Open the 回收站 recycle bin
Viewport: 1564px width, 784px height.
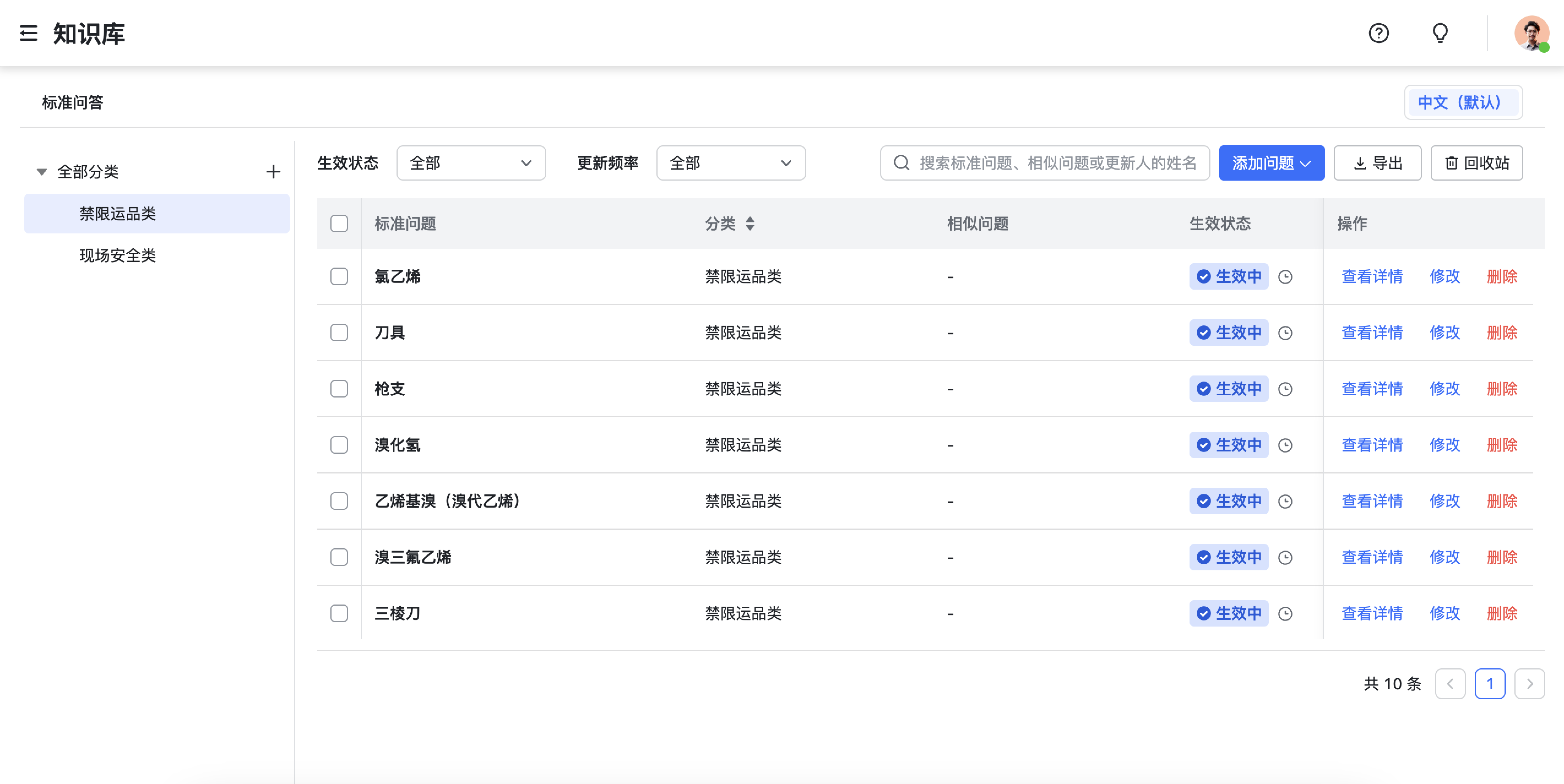(x=1476, y=163)
